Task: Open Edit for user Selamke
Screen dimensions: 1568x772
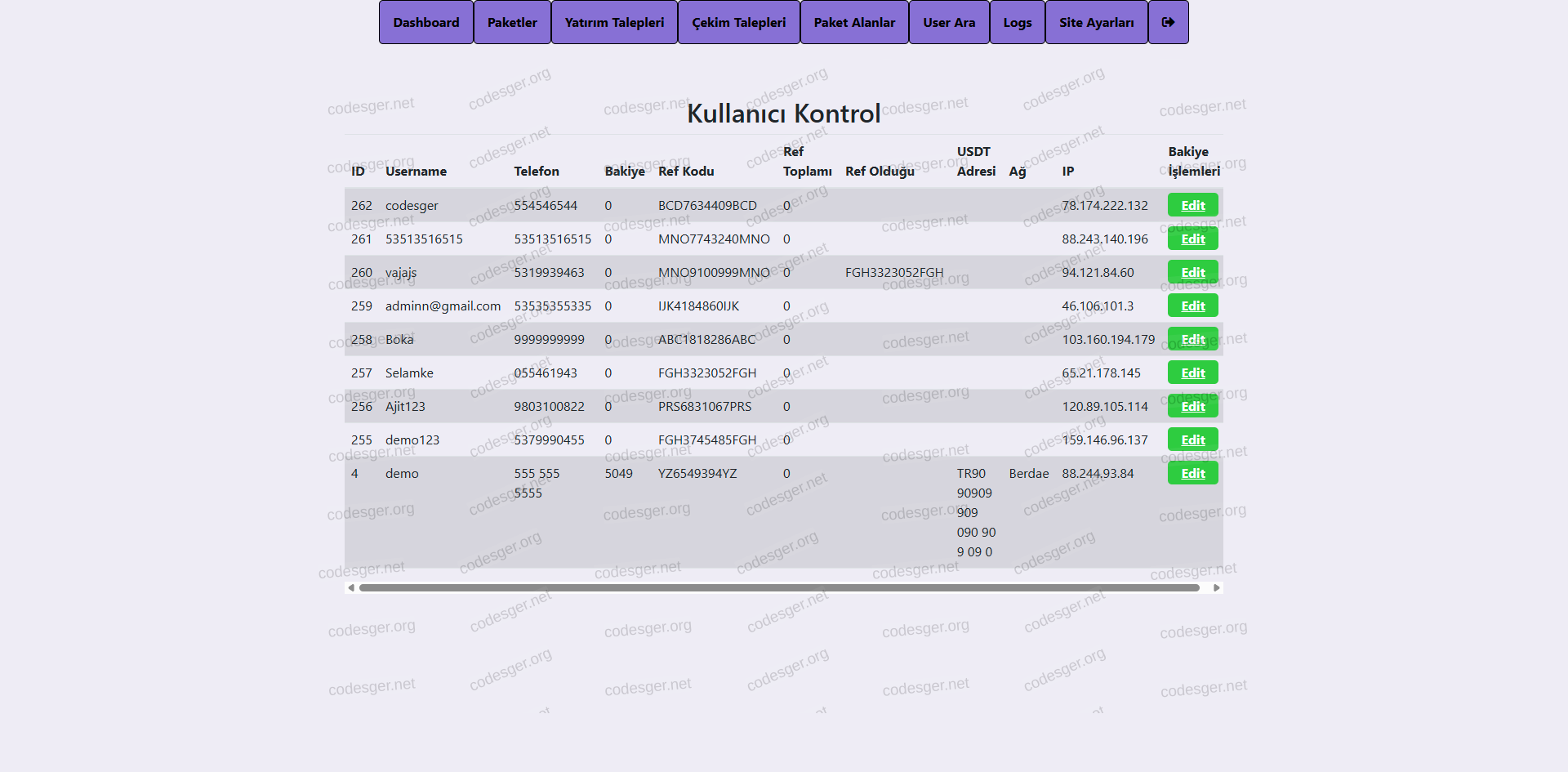Action: [1192, 373]
